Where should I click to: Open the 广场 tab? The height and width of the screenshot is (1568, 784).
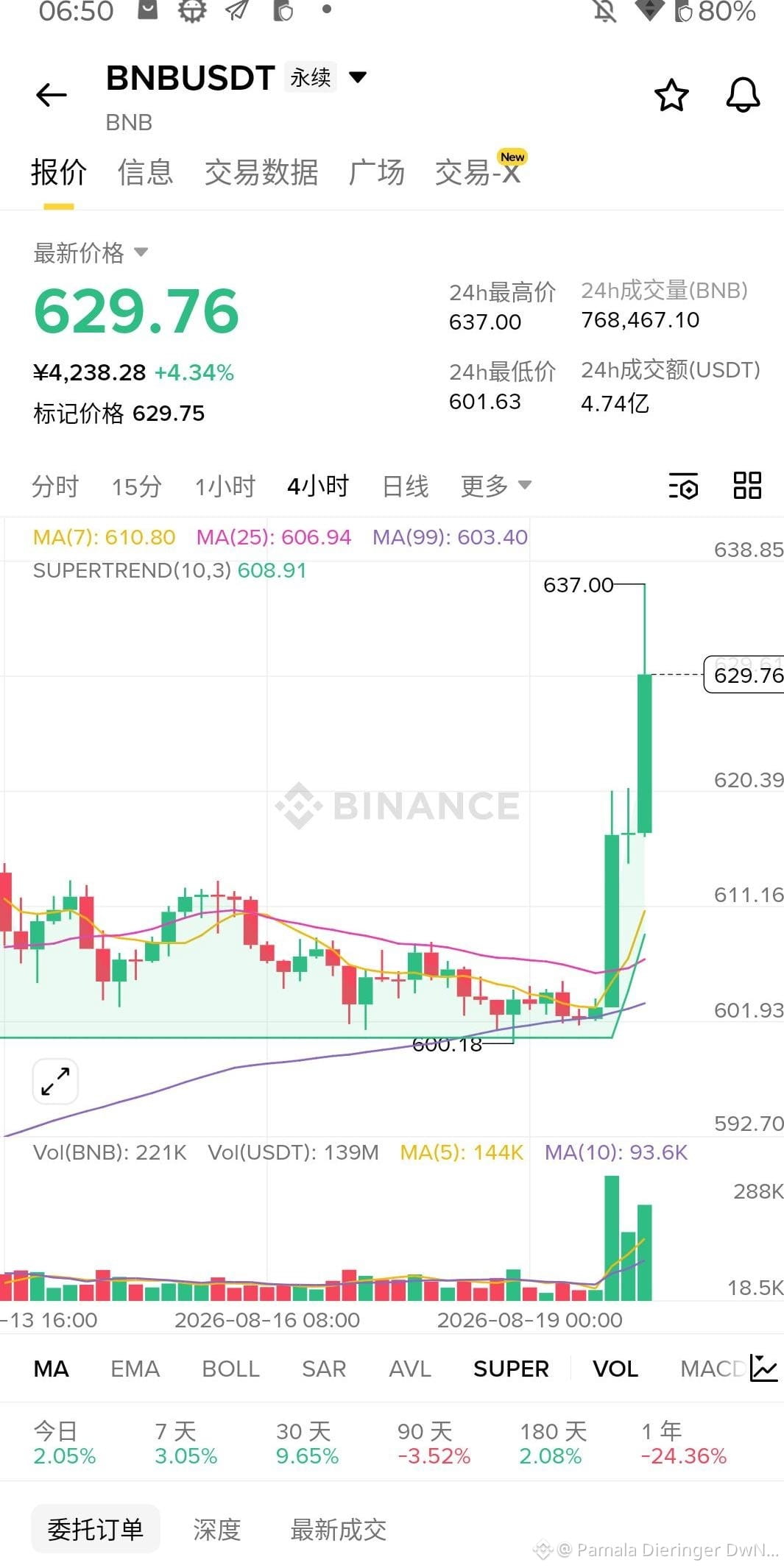(376, 173)
